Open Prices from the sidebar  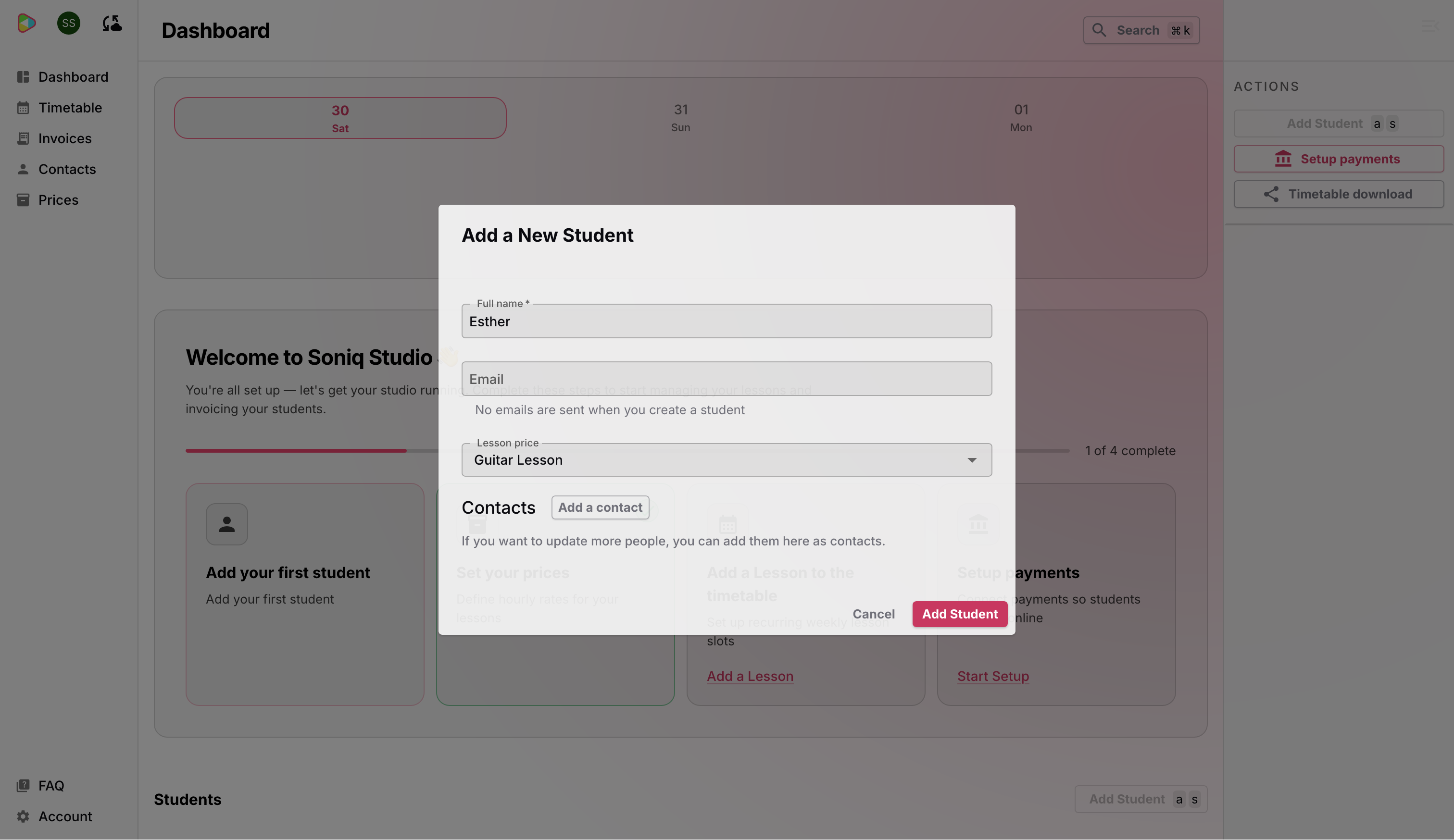[69, 200]
